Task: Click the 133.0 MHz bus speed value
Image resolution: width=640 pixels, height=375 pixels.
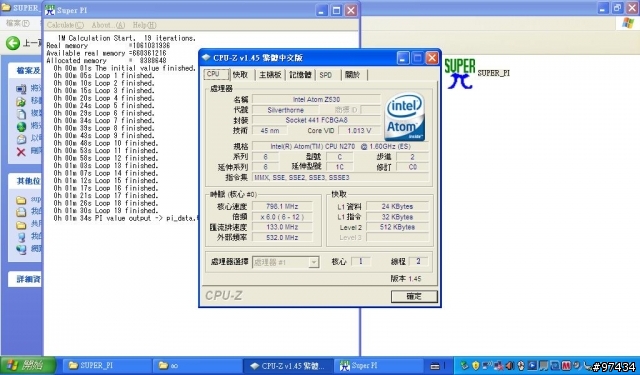Action: coord(282,227)
